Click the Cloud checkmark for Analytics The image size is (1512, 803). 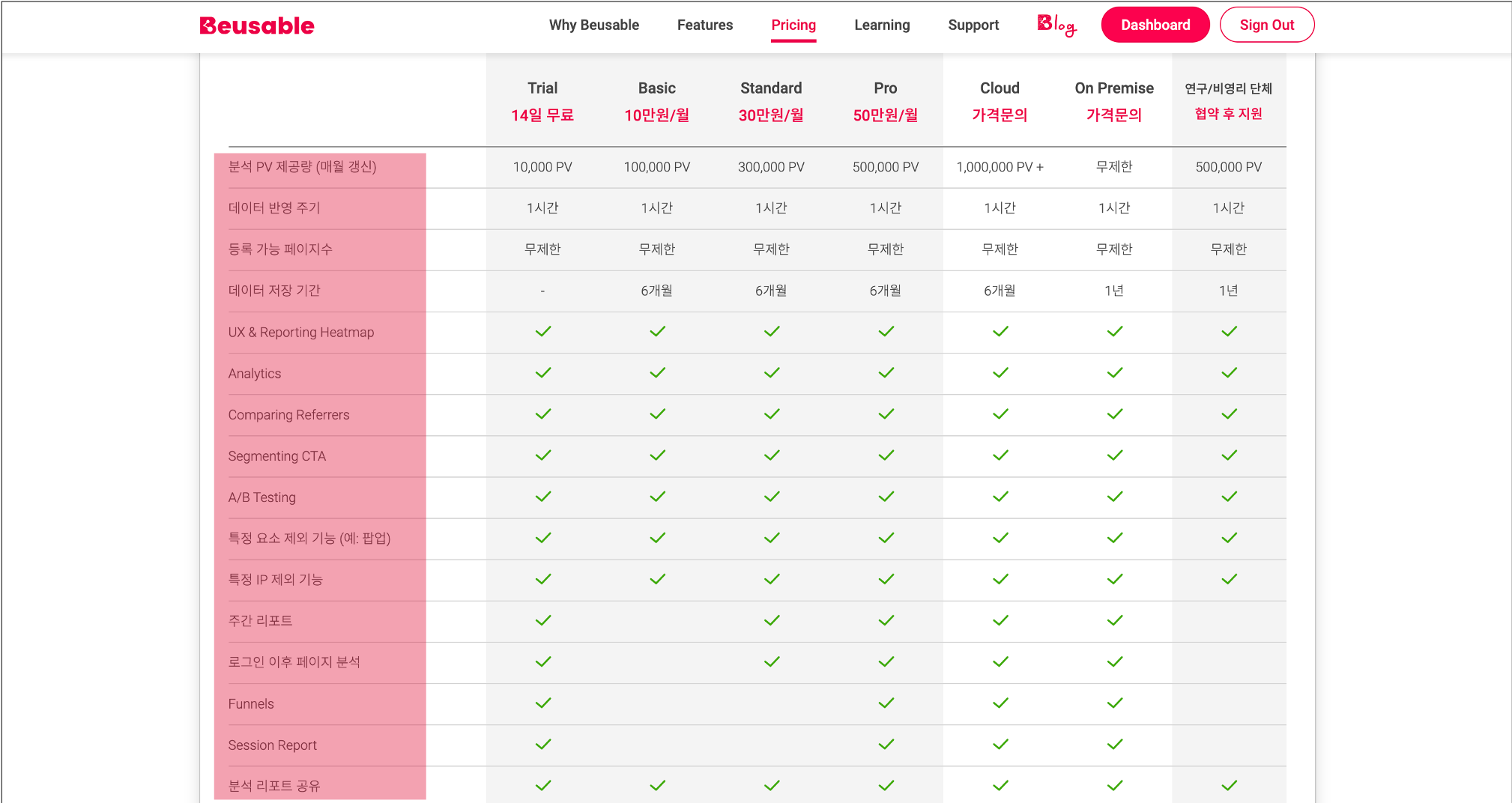(1001, 372)
